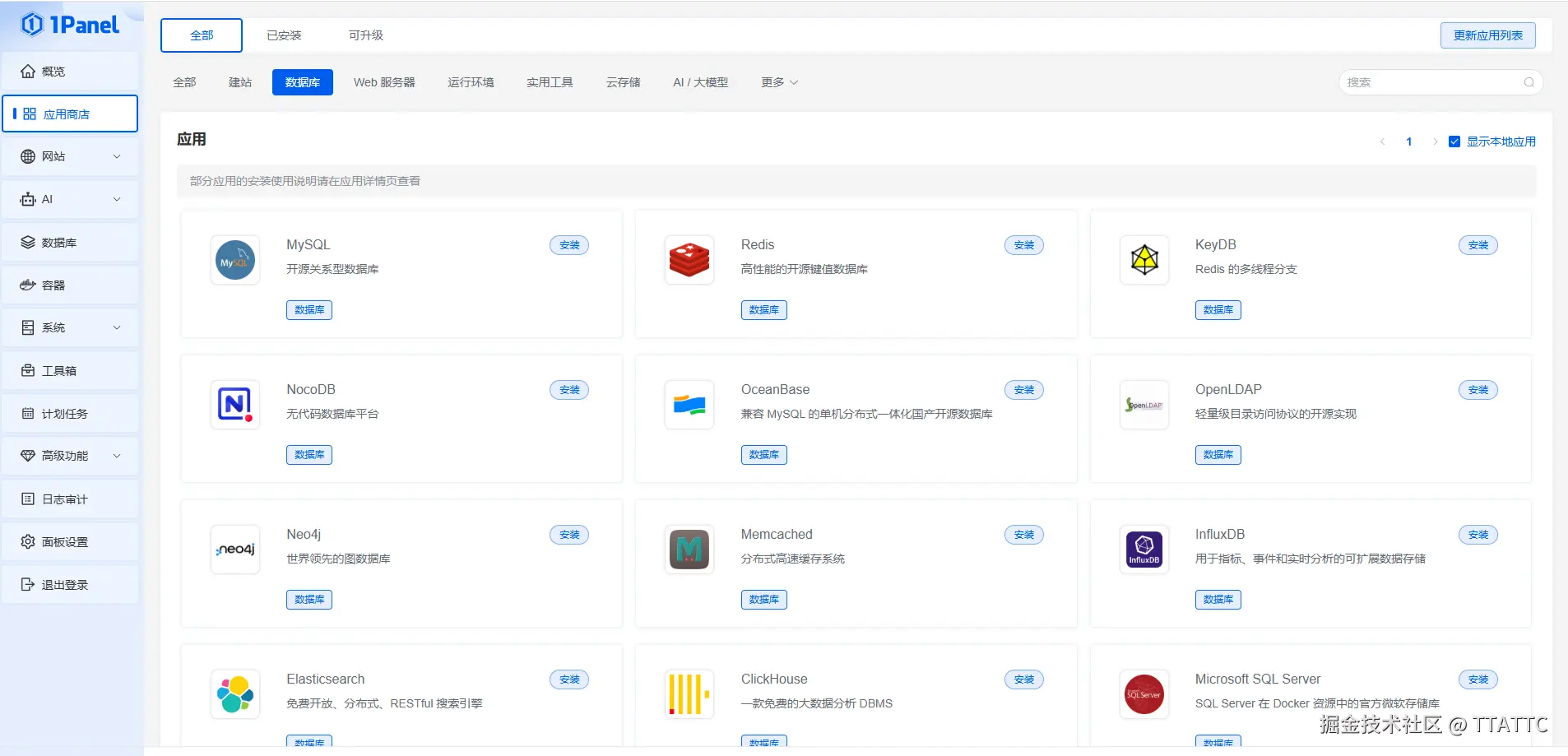This screenshot has height=756, width=1568.
Task: Install the Neo4j app
Action: point(569,535)
